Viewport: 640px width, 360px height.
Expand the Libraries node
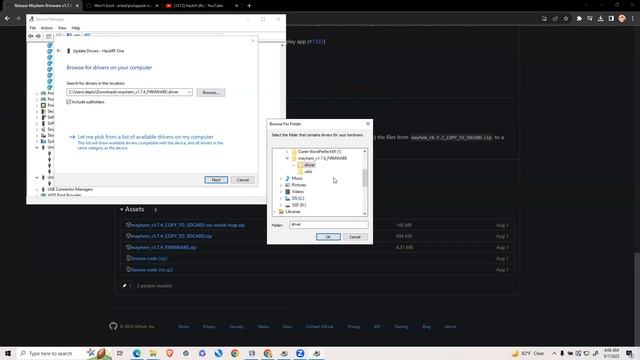coord(274,212)
